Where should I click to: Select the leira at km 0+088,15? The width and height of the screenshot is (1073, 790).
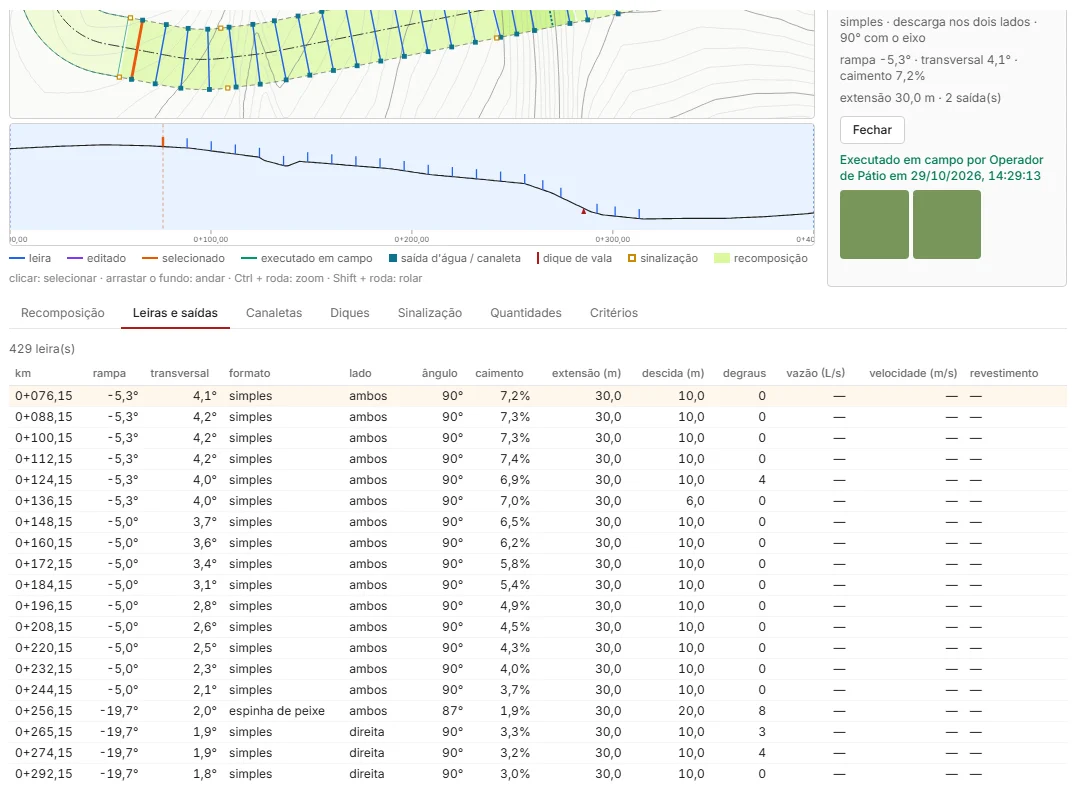pyautogui.click(x=538, y=417)
